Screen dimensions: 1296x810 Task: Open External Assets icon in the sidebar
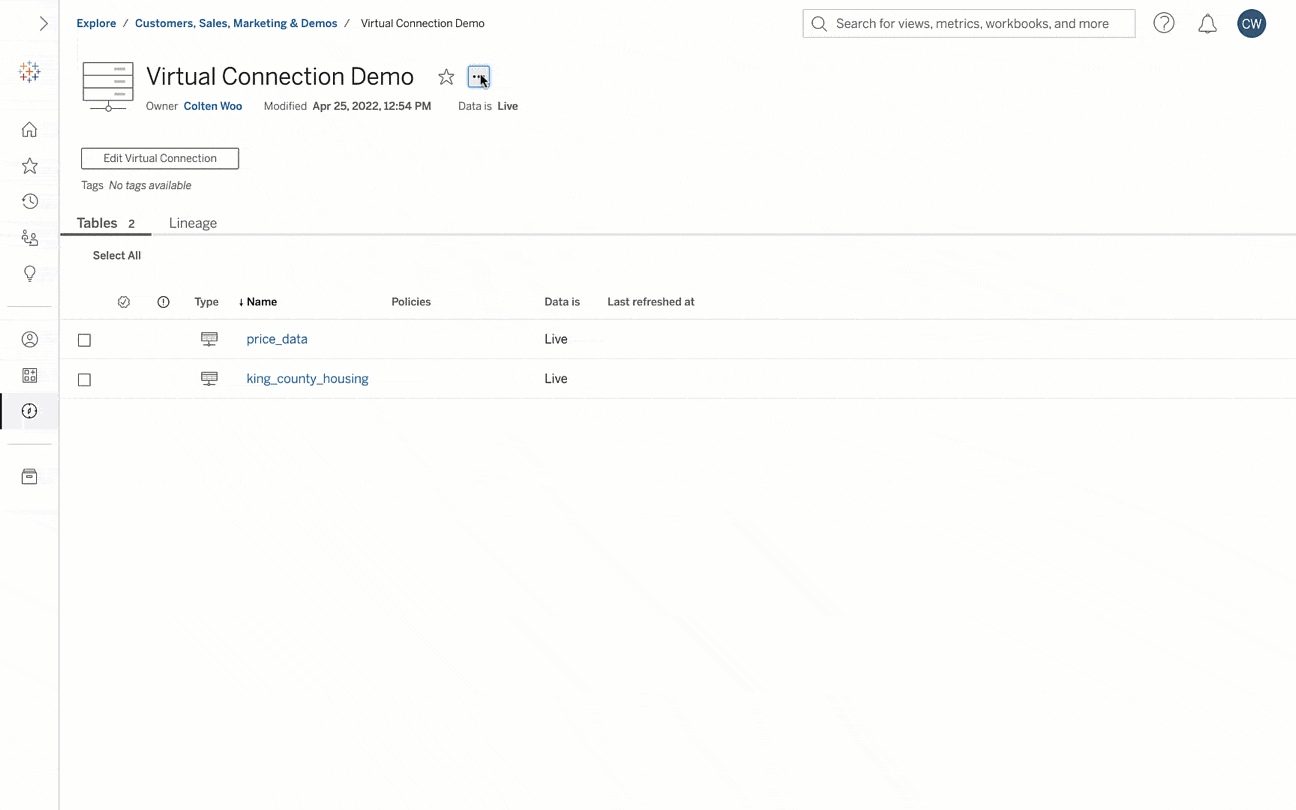[30, 477]
